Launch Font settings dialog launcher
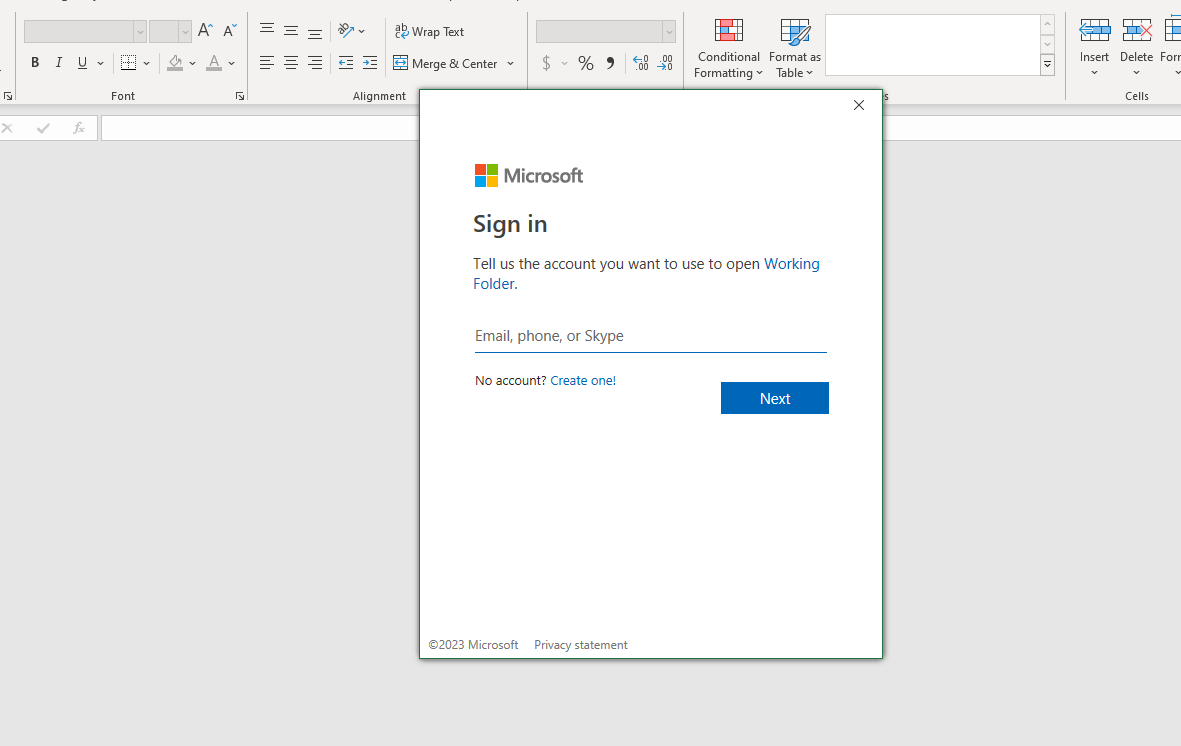 (240, 96)
